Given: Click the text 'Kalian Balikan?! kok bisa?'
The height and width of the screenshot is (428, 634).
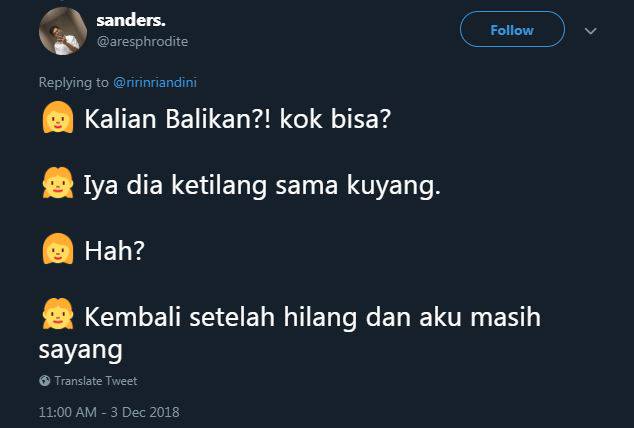Looking at the screenshot, I should (x=238, y=119).
